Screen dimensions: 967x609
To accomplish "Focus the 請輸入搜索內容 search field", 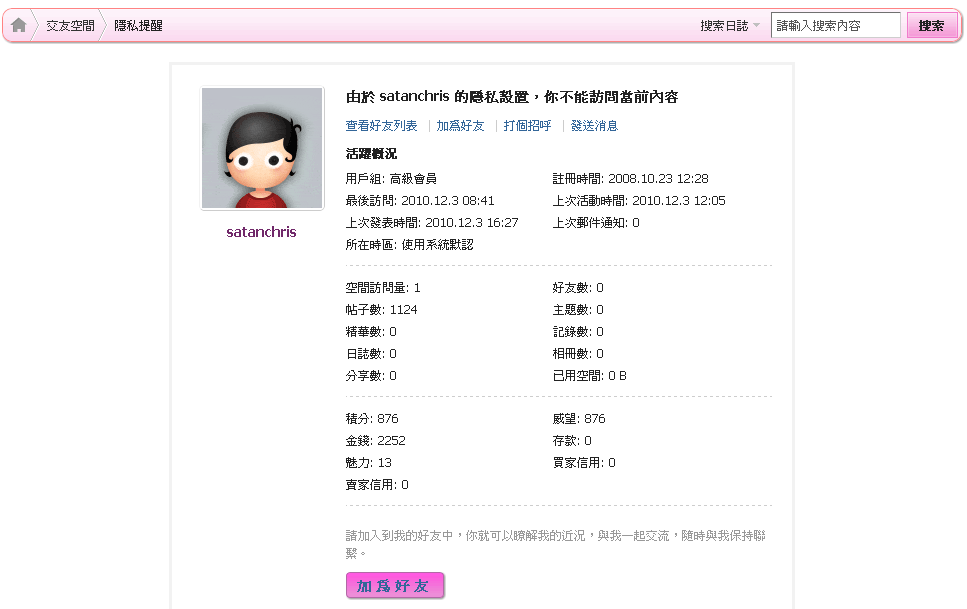I will click(835, 26).
